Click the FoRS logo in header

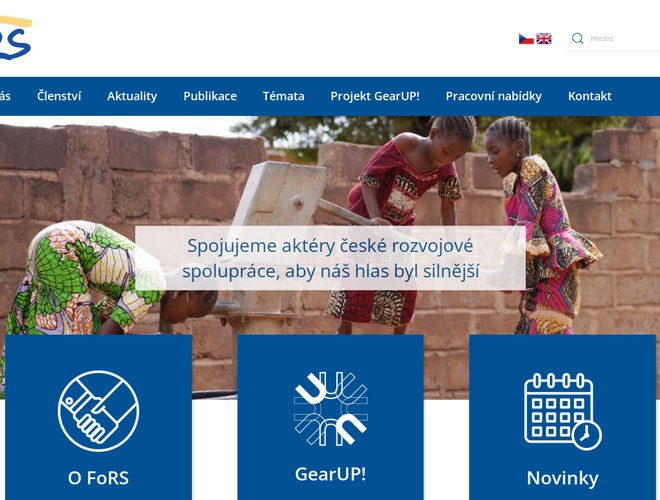click(x=16, y=38)
